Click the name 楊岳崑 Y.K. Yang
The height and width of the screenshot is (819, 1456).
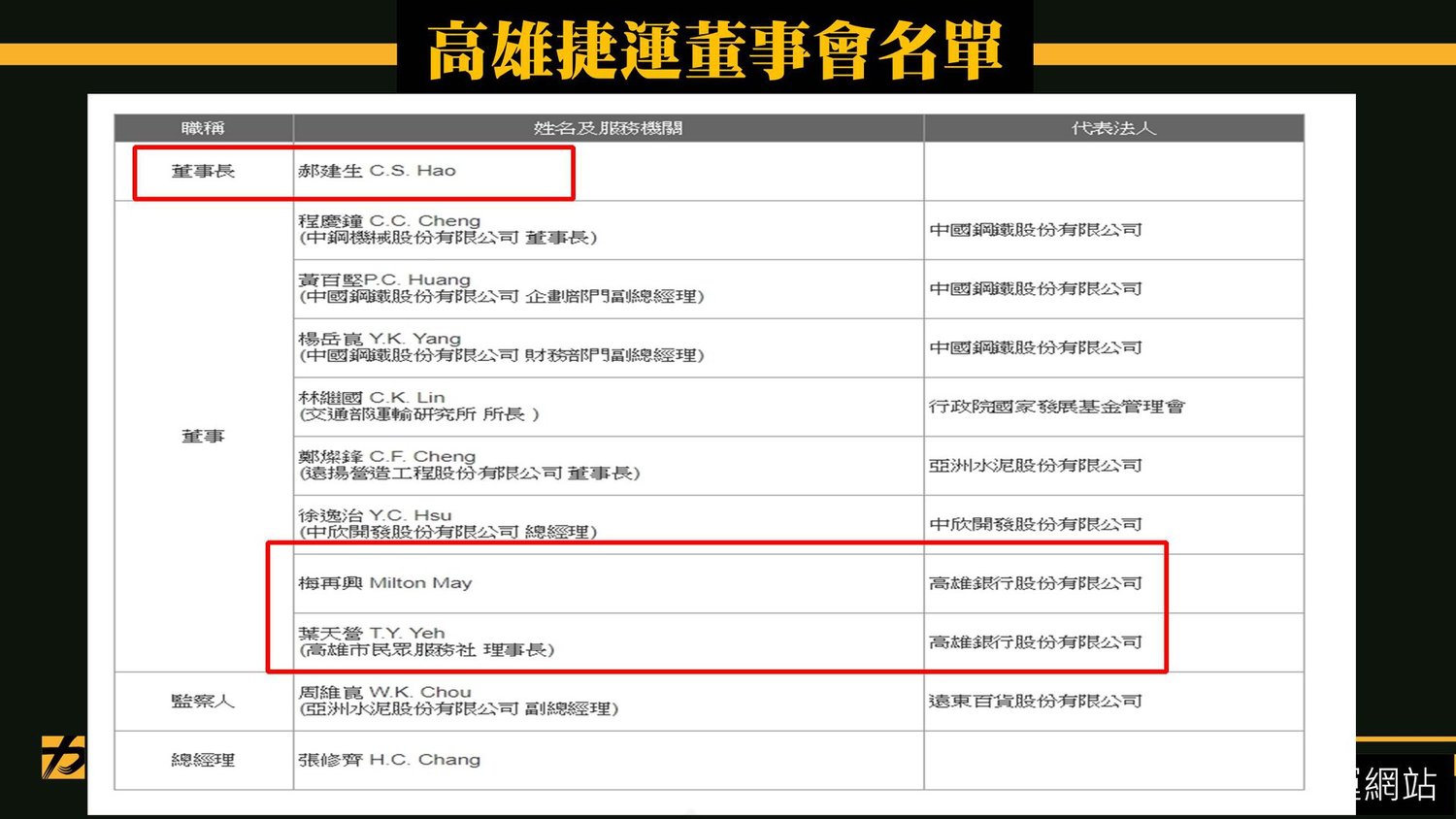(380, 339)
